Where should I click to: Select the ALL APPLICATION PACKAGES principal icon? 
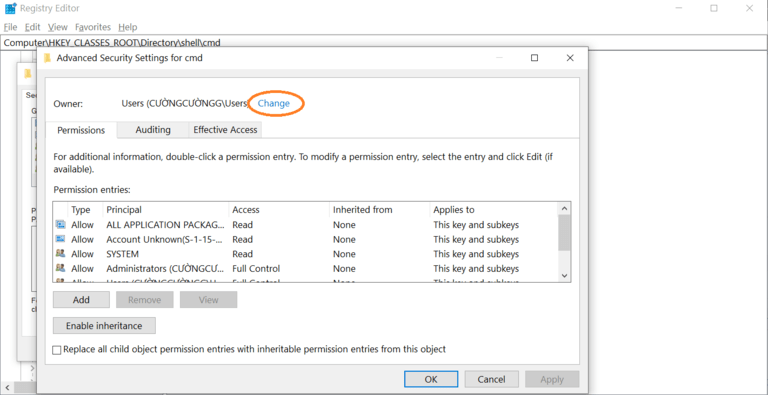pos(61,225)
